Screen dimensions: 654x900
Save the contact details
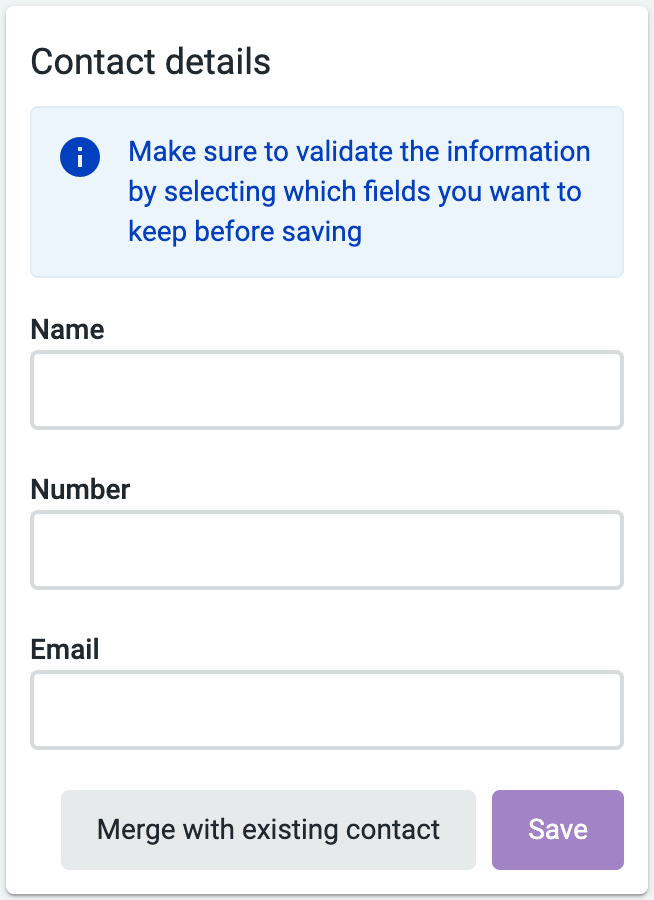pos(558,829)
